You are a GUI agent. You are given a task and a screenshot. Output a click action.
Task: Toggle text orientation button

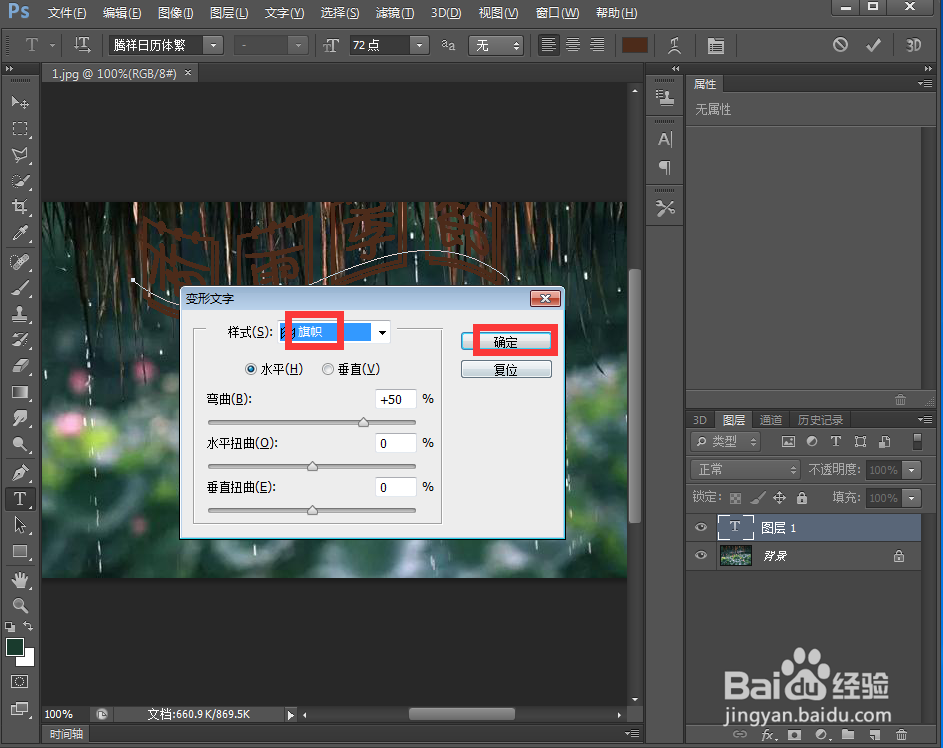[82, 44]
